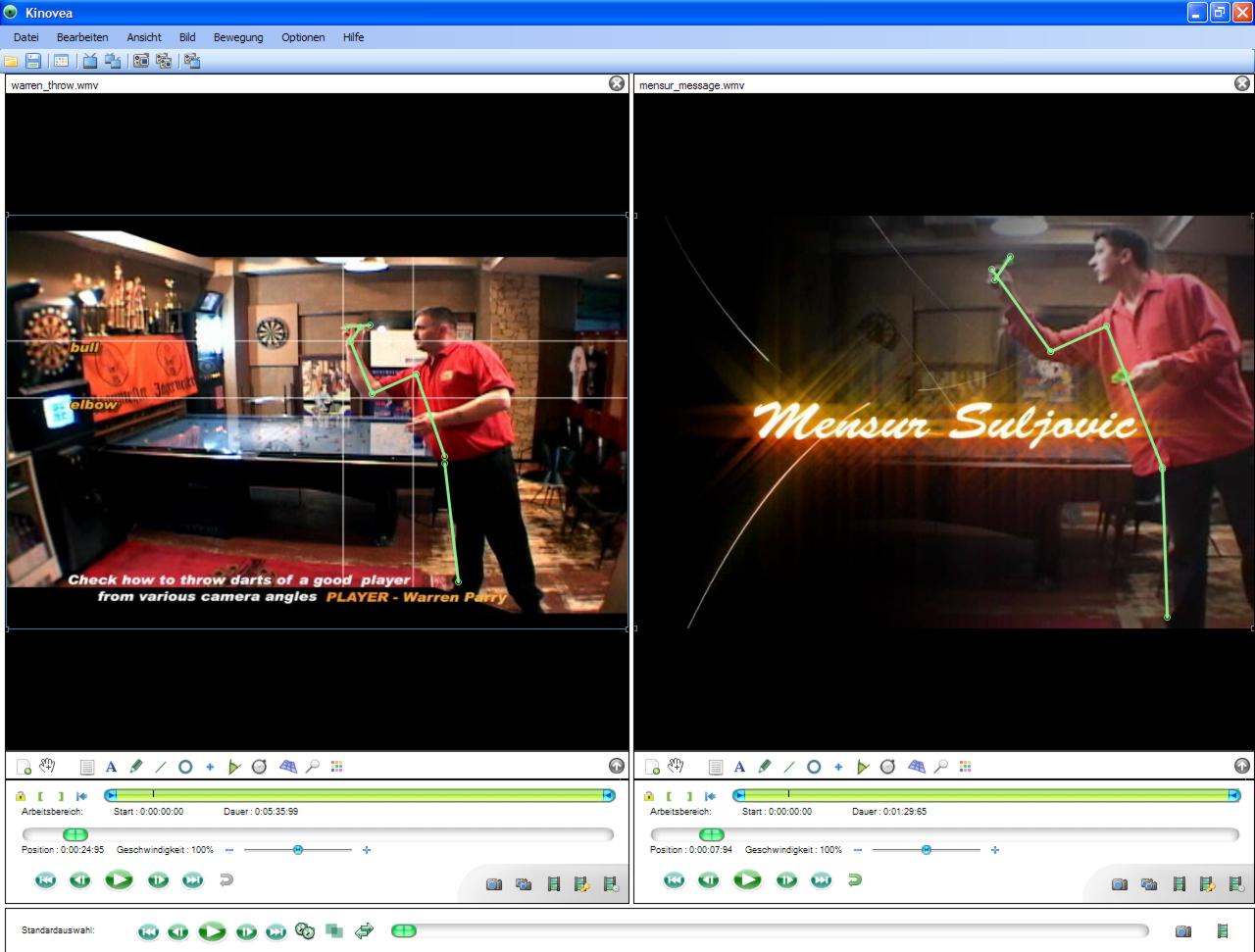
Task: Select stopwatch chrono tool in right player
Action: (887, 767)
